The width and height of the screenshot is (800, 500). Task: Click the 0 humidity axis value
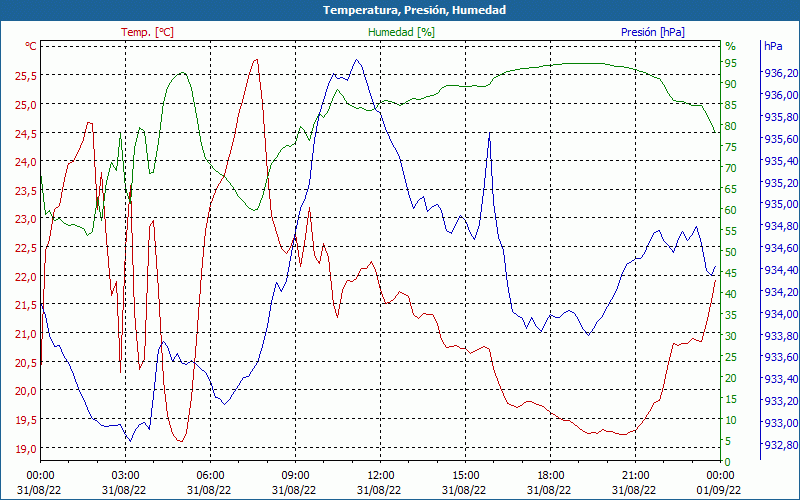(x=728, y=462)
